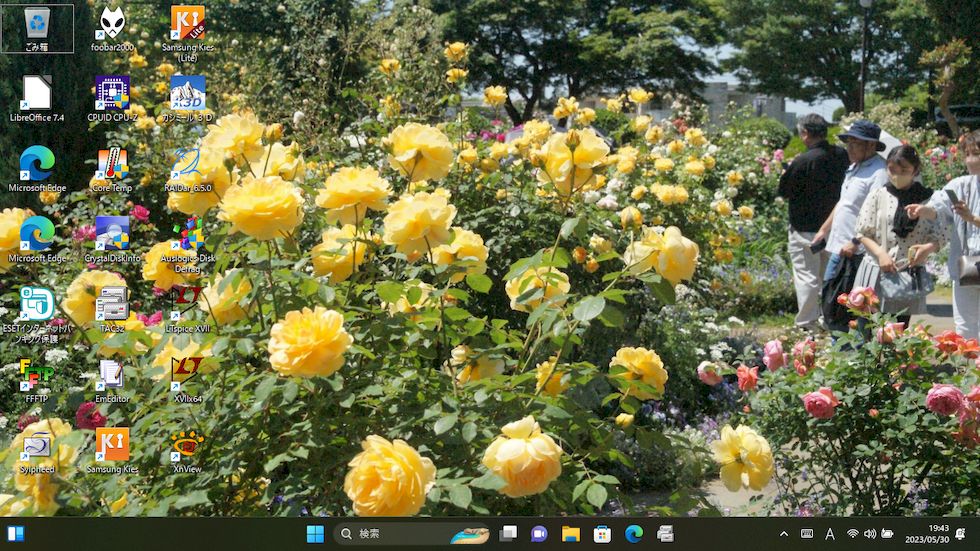
Task: Open the CrystalDiskInfo shortcut
Action: 112,234
